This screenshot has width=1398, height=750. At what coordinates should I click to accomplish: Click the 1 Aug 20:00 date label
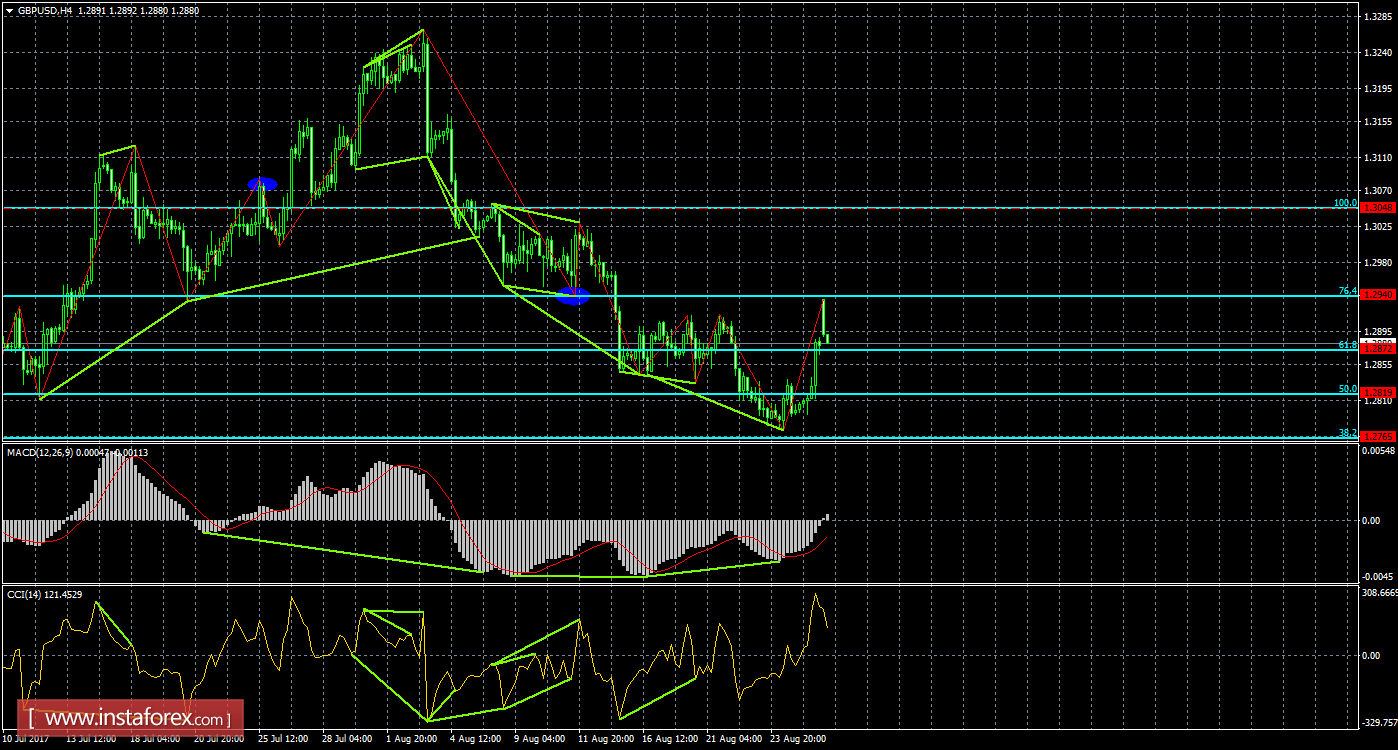409,739
